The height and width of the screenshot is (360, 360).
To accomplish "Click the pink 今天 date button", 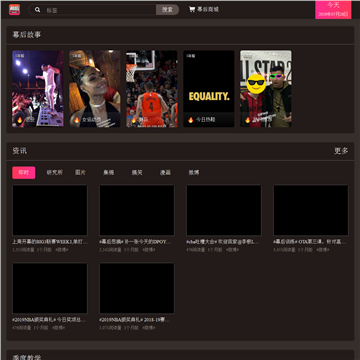I will 333,10.
